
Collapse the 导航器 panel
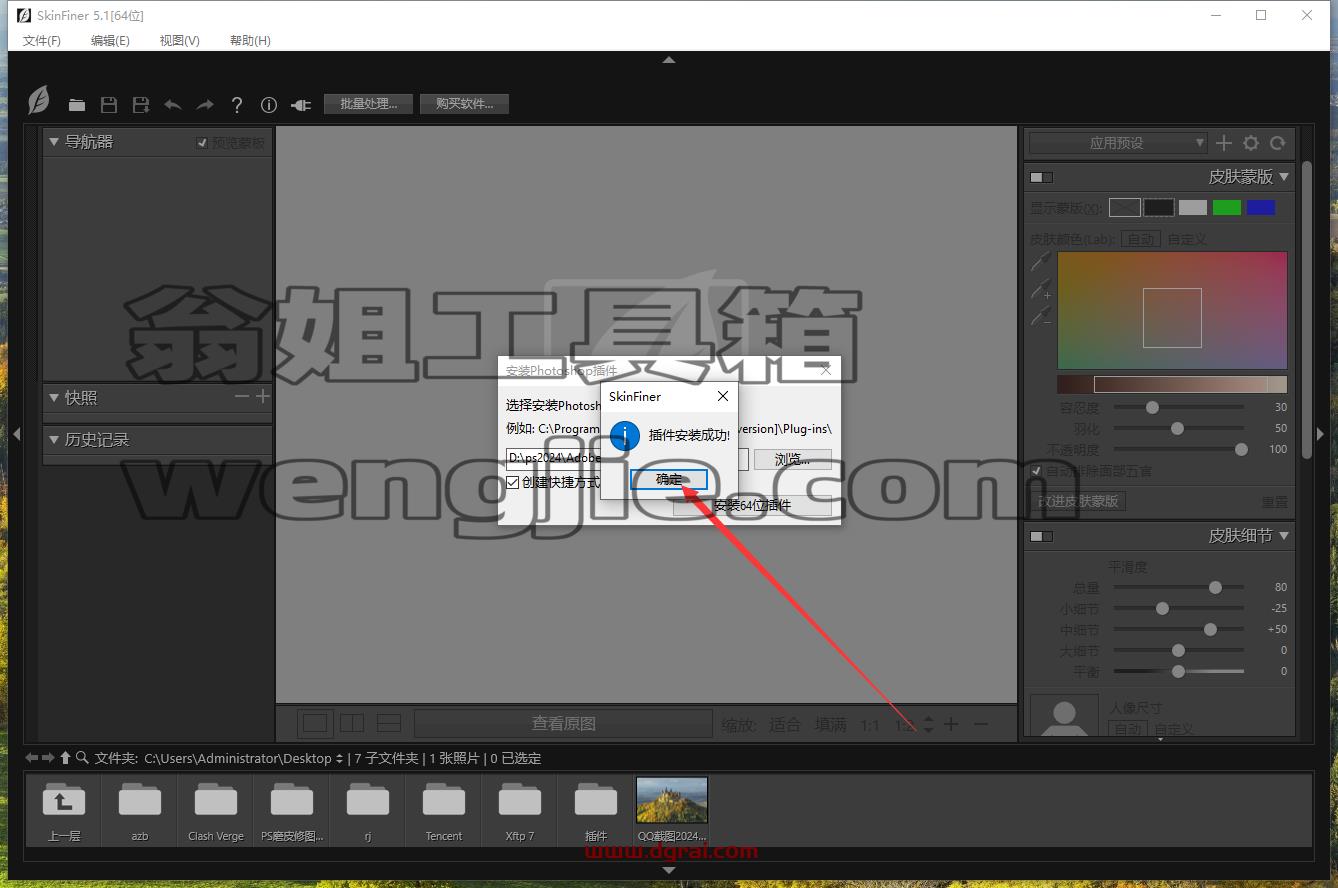tap(54, 142)
